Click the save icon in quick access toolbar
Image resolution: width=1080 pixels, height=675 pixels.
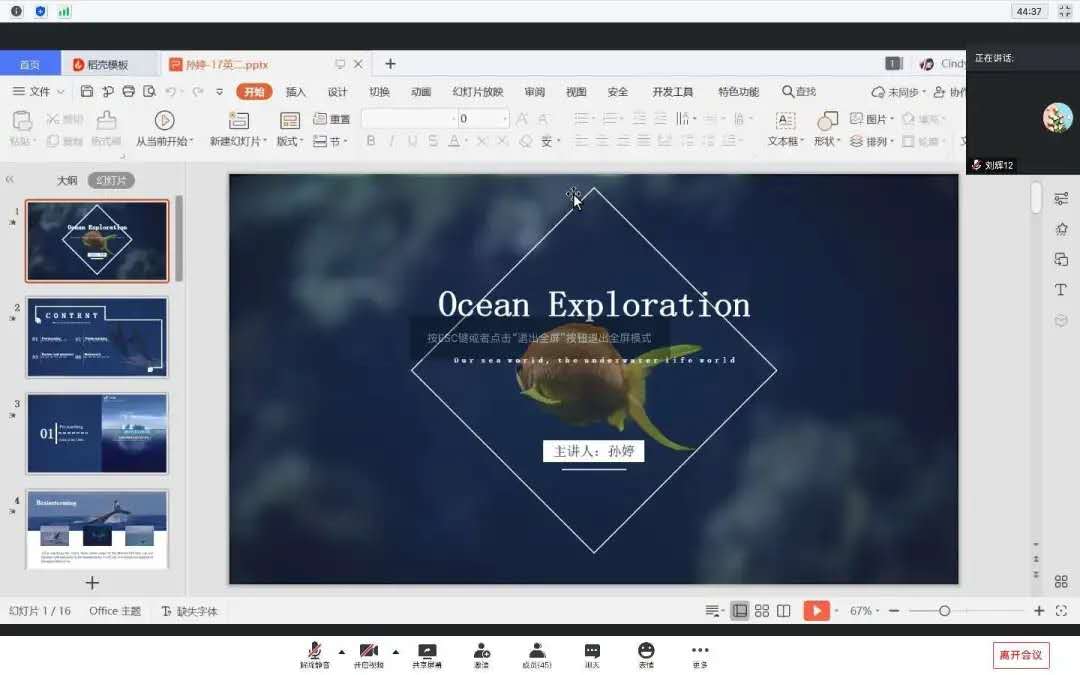point(87,92)
